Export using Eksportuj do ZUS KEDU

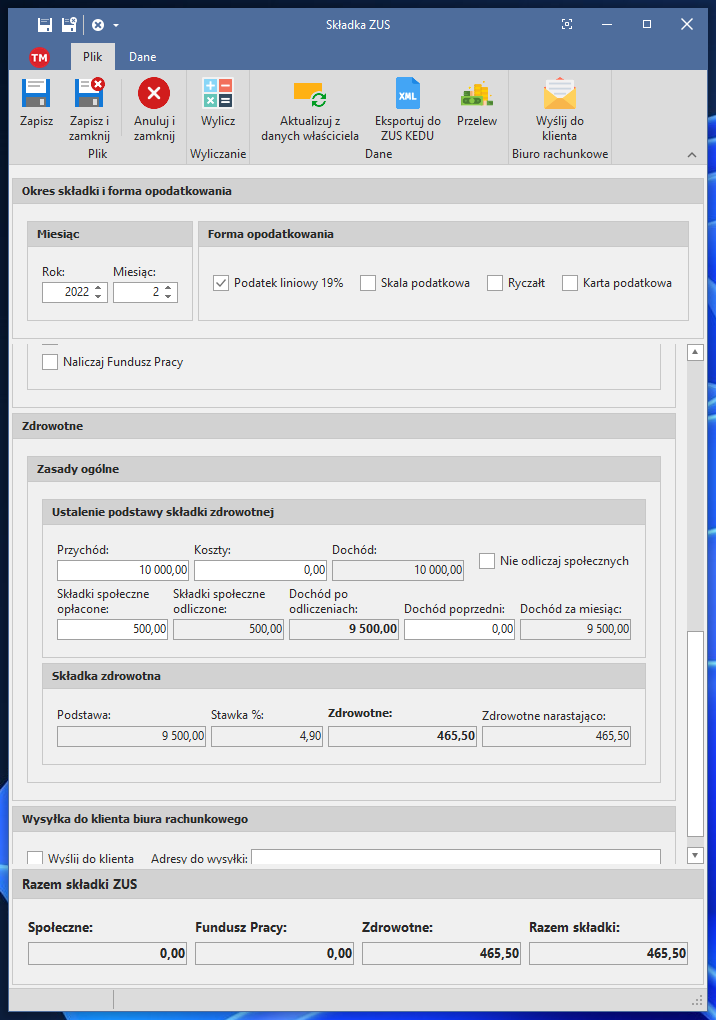(x=408, y=95)
